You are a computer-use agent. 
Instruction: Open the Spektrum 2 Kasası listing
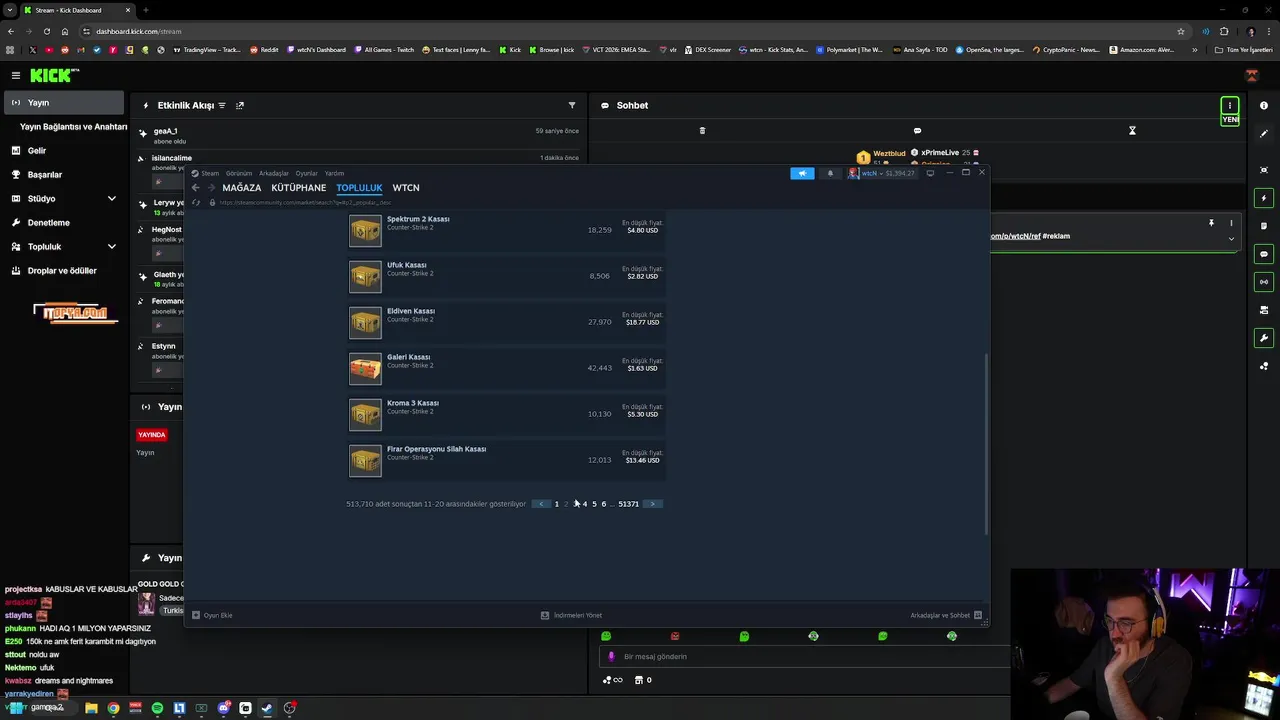506,230
